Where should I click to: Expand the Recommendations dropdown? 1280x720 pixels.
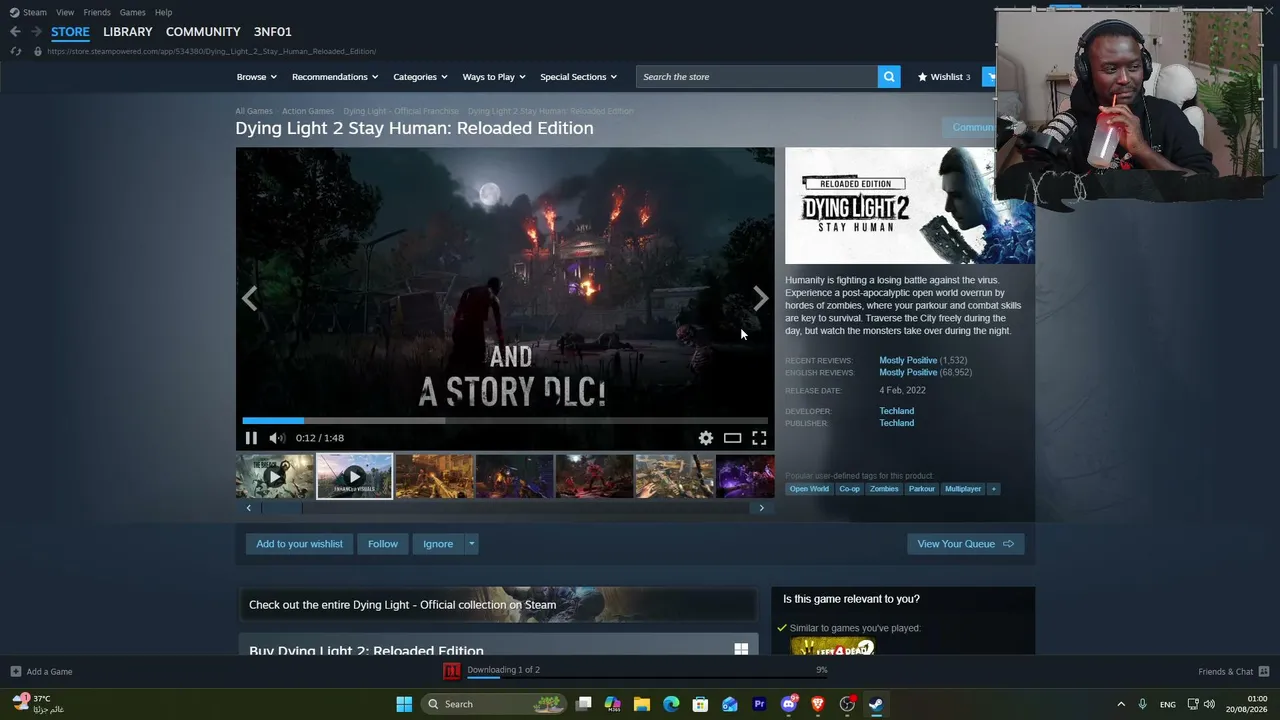(x=335, y=77)
